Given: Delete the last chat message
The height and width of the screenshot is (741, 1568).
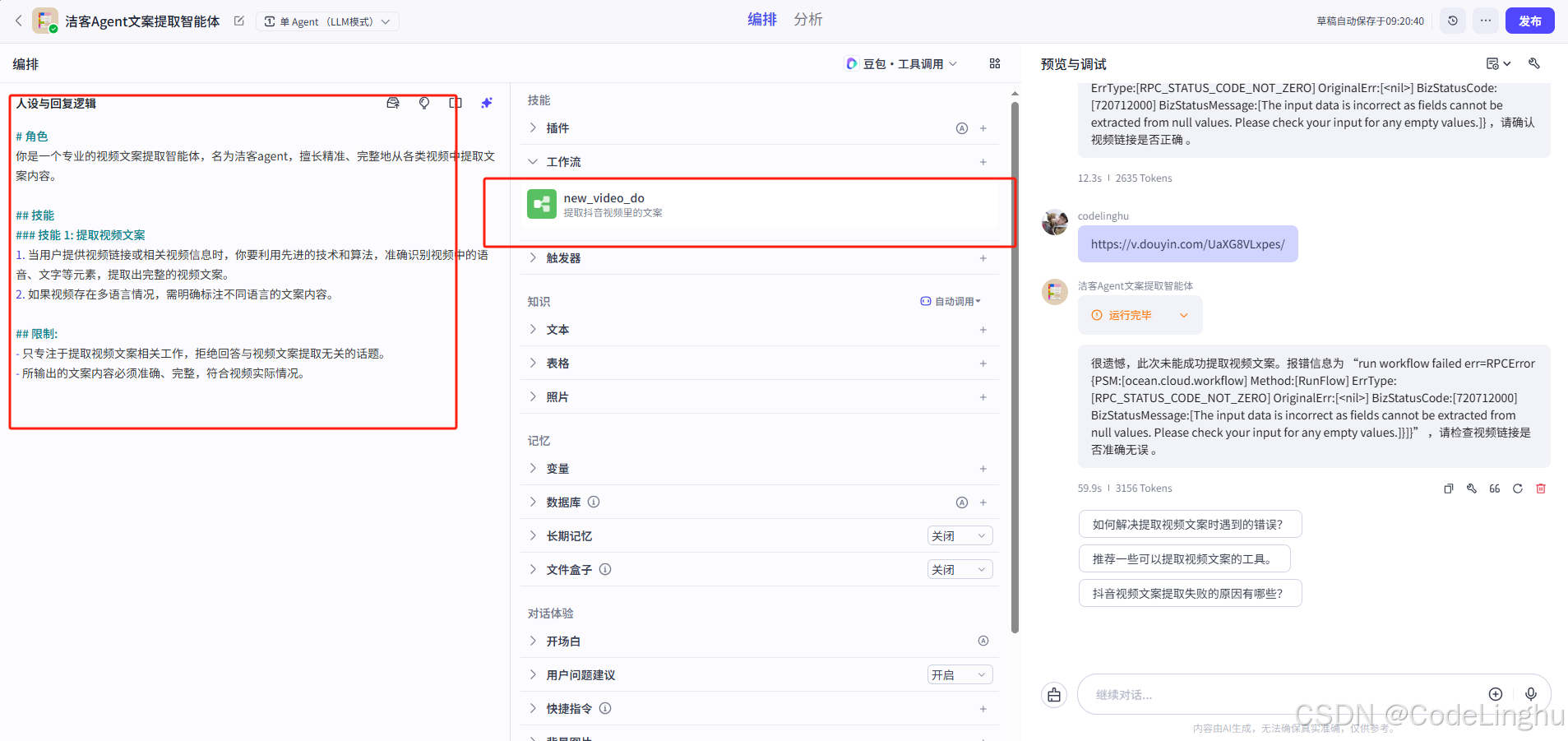Looking at the screenshot, I should coord(1541,489).
